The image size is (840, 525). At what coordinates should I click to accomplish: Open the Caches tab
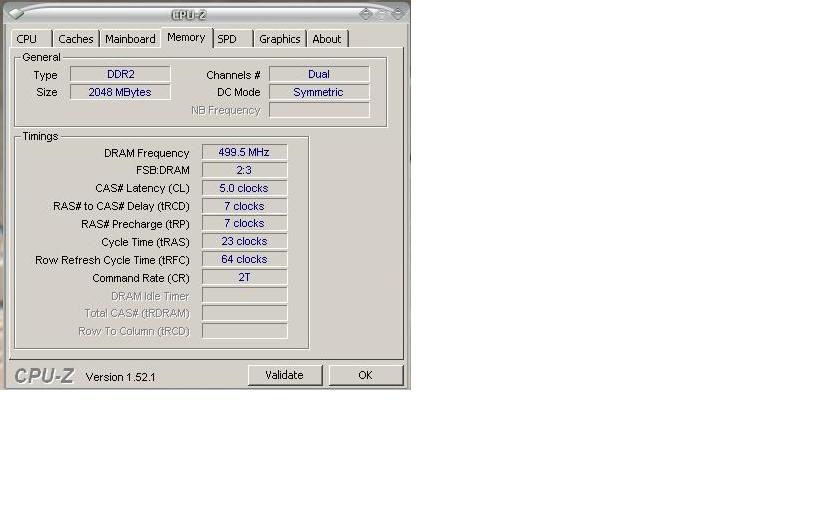coord(76,39)
